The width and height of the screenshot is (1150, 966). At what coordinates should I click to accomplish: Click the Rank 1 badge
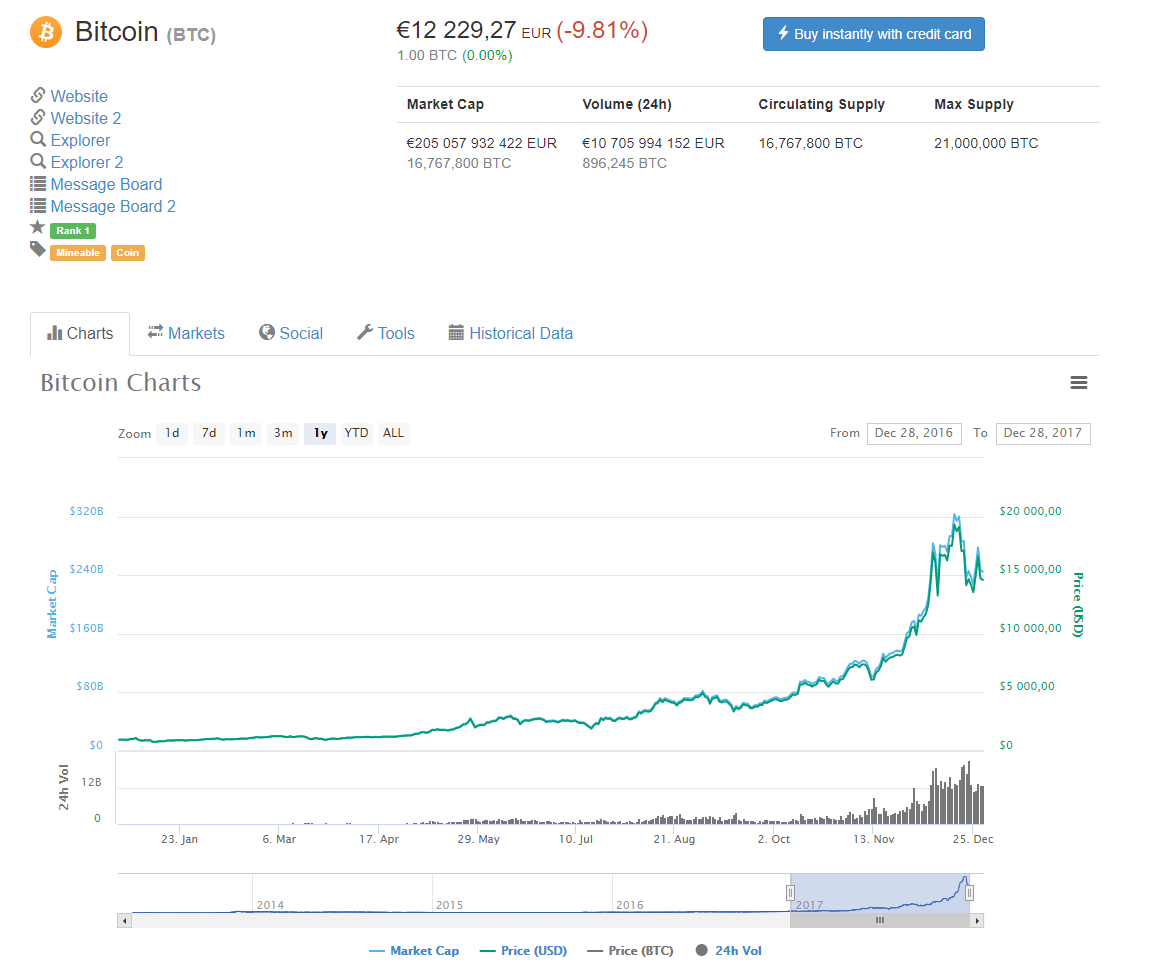[73, 230]
